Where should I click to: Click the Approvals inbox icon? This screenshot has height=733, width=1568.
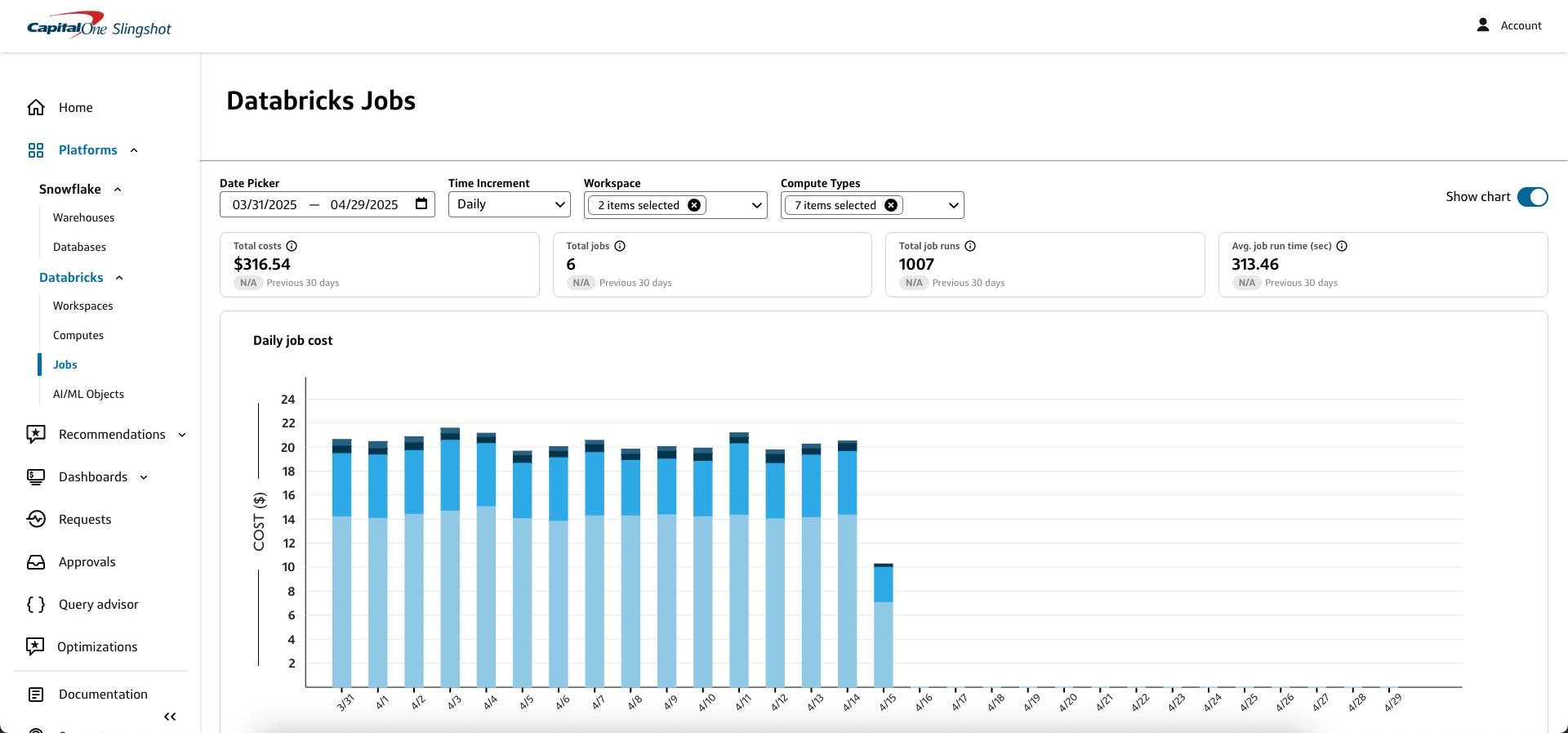[36, 561]
